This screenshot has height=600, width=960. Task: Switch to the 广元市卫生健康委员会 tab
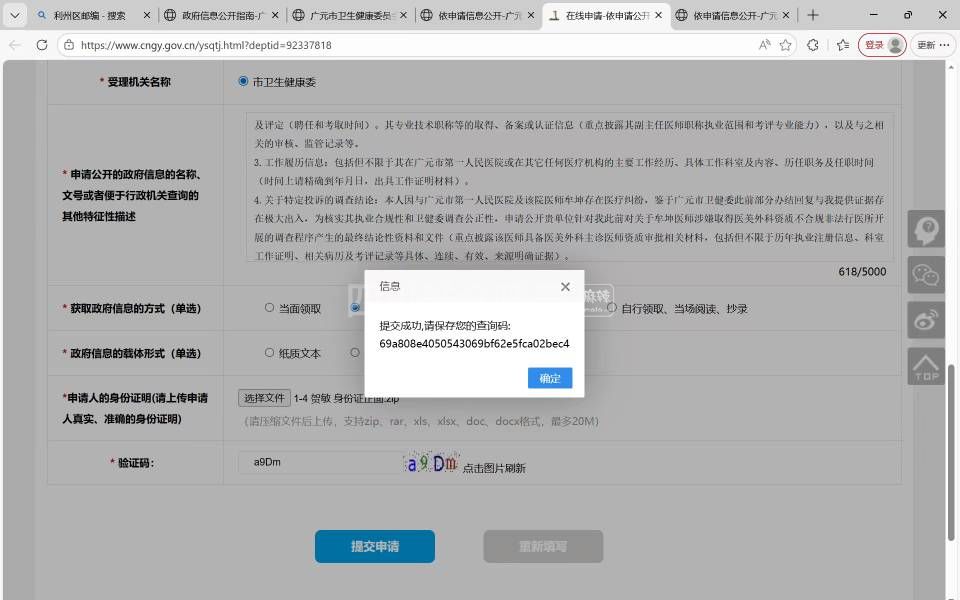point(351,15)
